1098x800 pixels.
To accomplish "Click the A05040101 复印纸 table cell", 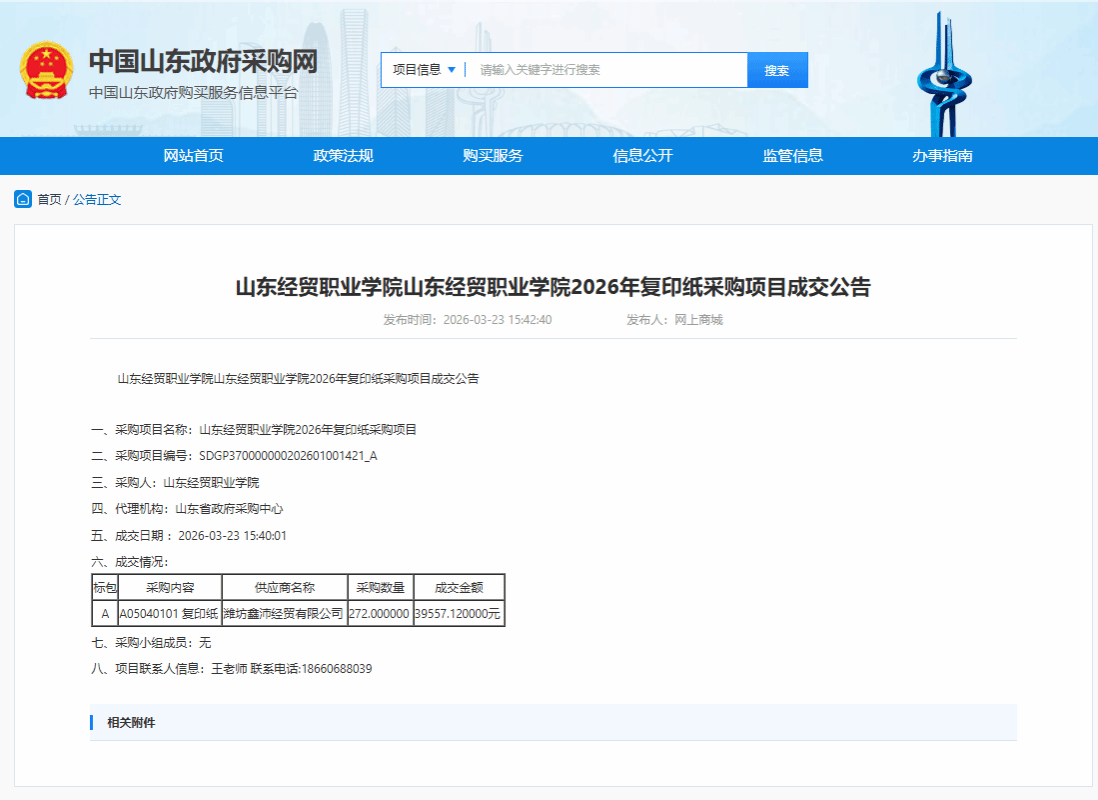I will coord(169,613).
